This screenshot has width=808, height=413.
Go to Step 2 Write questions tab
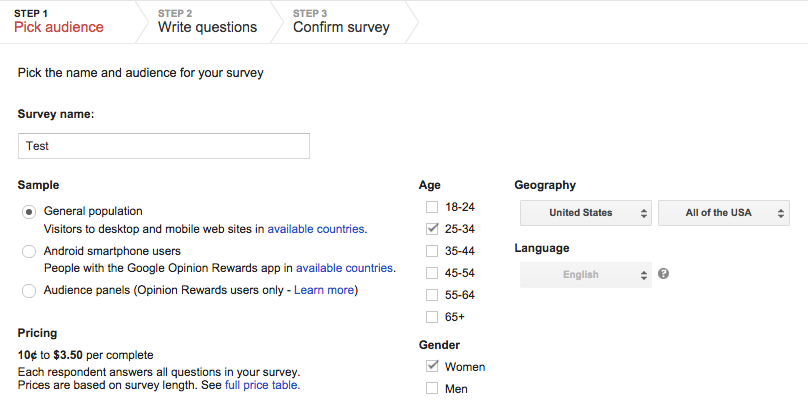[x=207, y=22]
